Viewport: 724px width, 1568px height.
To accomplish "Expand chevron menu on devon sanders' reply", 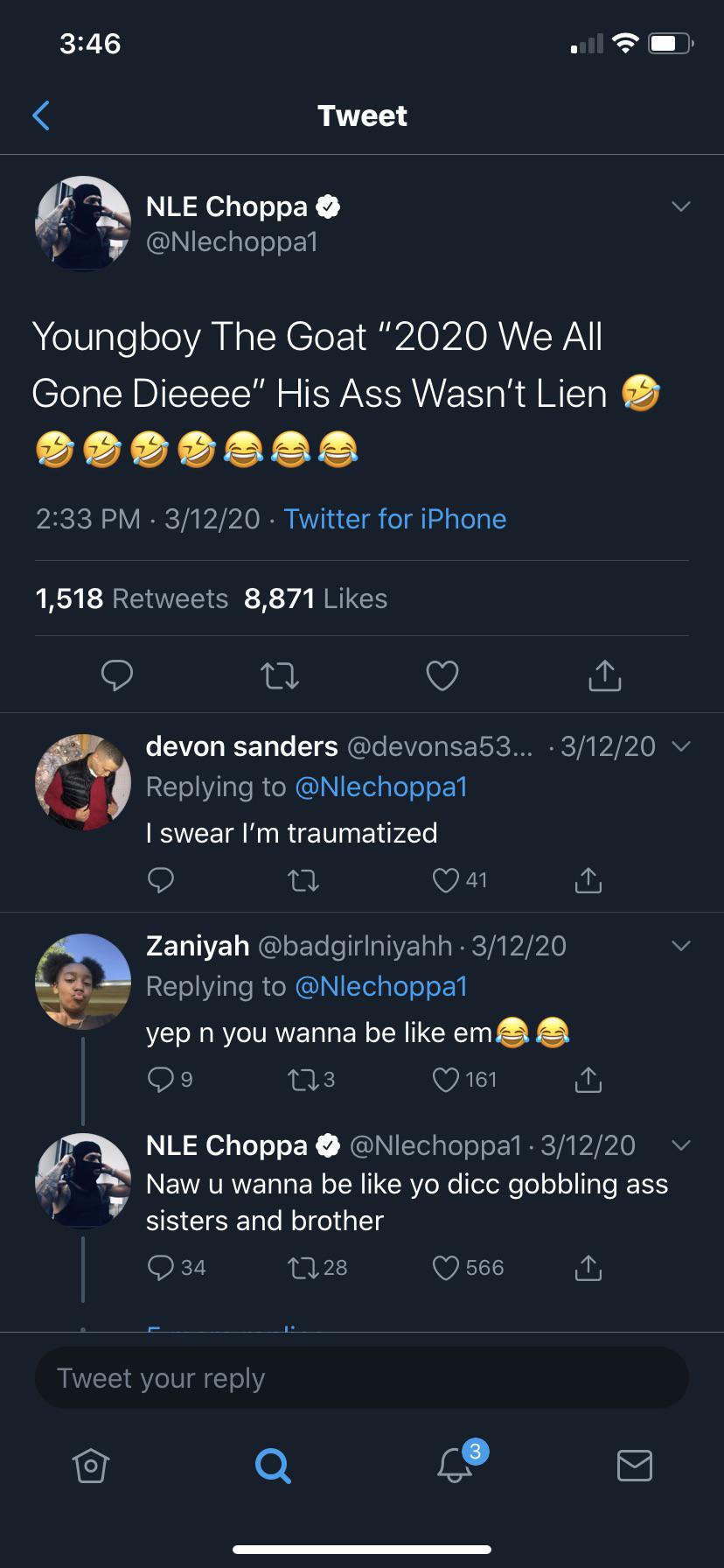I will point(680,746).
